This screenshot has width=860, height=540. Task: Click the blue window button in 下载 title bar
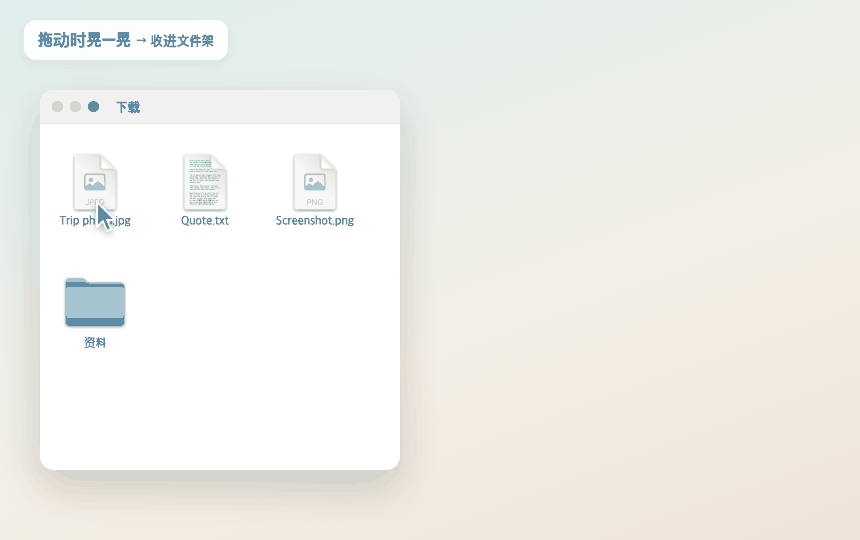(94, 106)
